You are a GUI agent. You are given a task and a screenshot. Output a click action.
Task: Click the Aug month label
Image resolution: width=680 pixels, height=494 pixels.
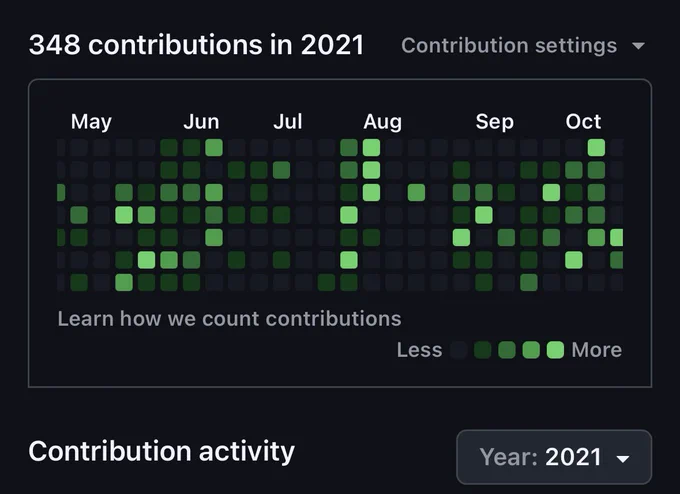(x=382, y=122)
